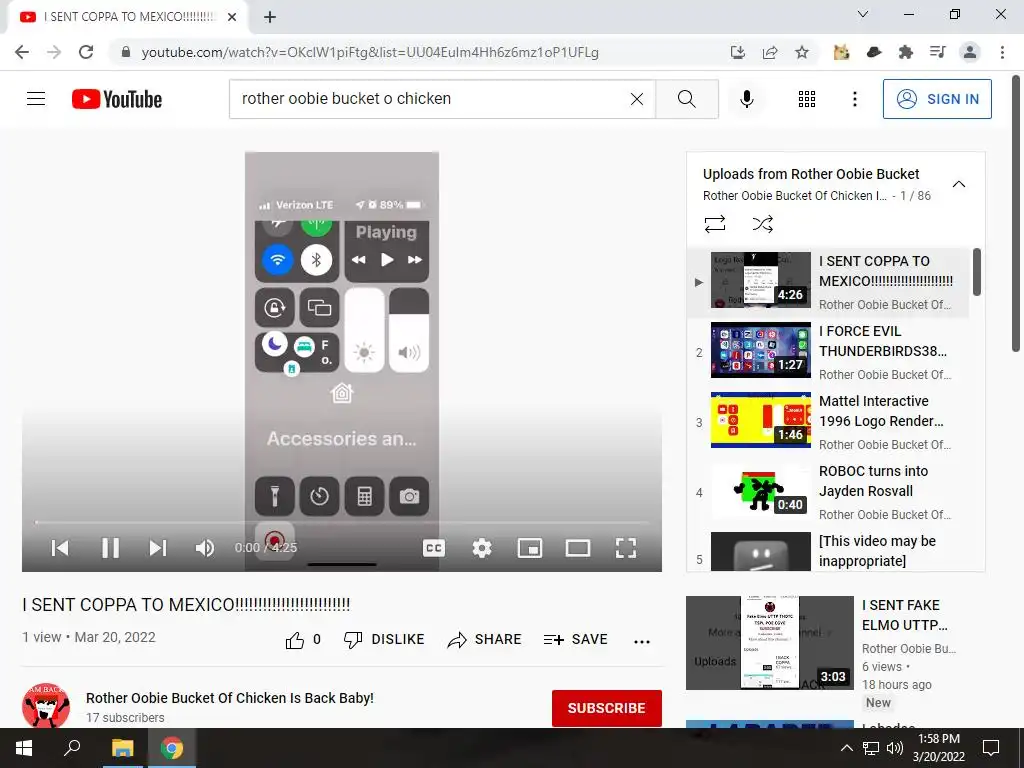Open a new browser tab
The image size is (1024, 768).
(x=270, y=17)
